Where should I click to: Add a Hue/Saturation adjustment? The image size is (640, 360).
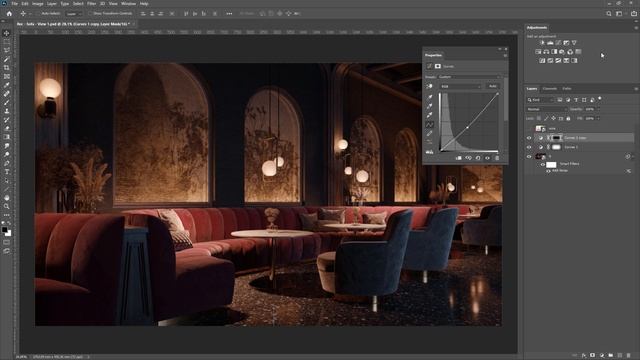[538, 51]
